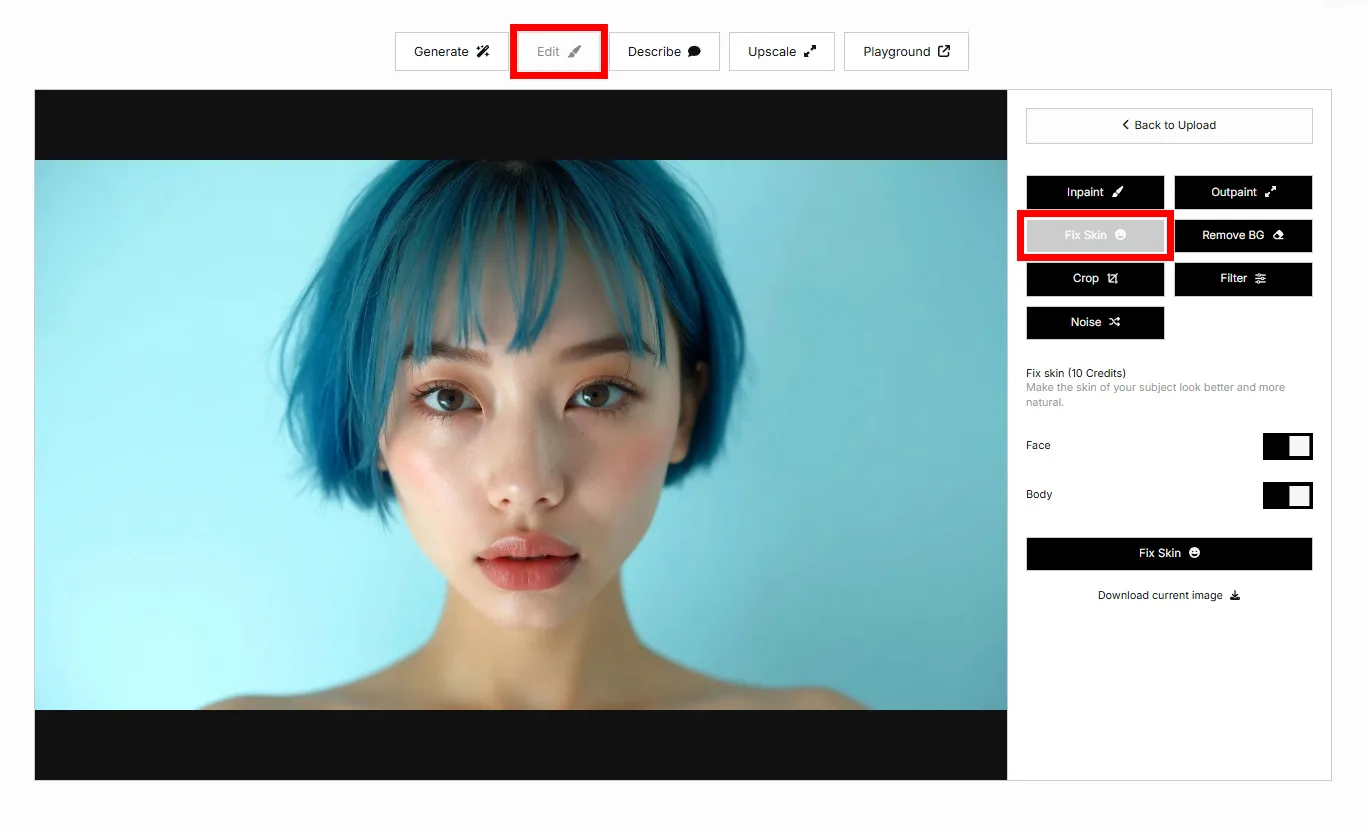Screen dimensions: 1369x833
Task: Enable the Body skin fix switch
Action: pos(1287,495)
